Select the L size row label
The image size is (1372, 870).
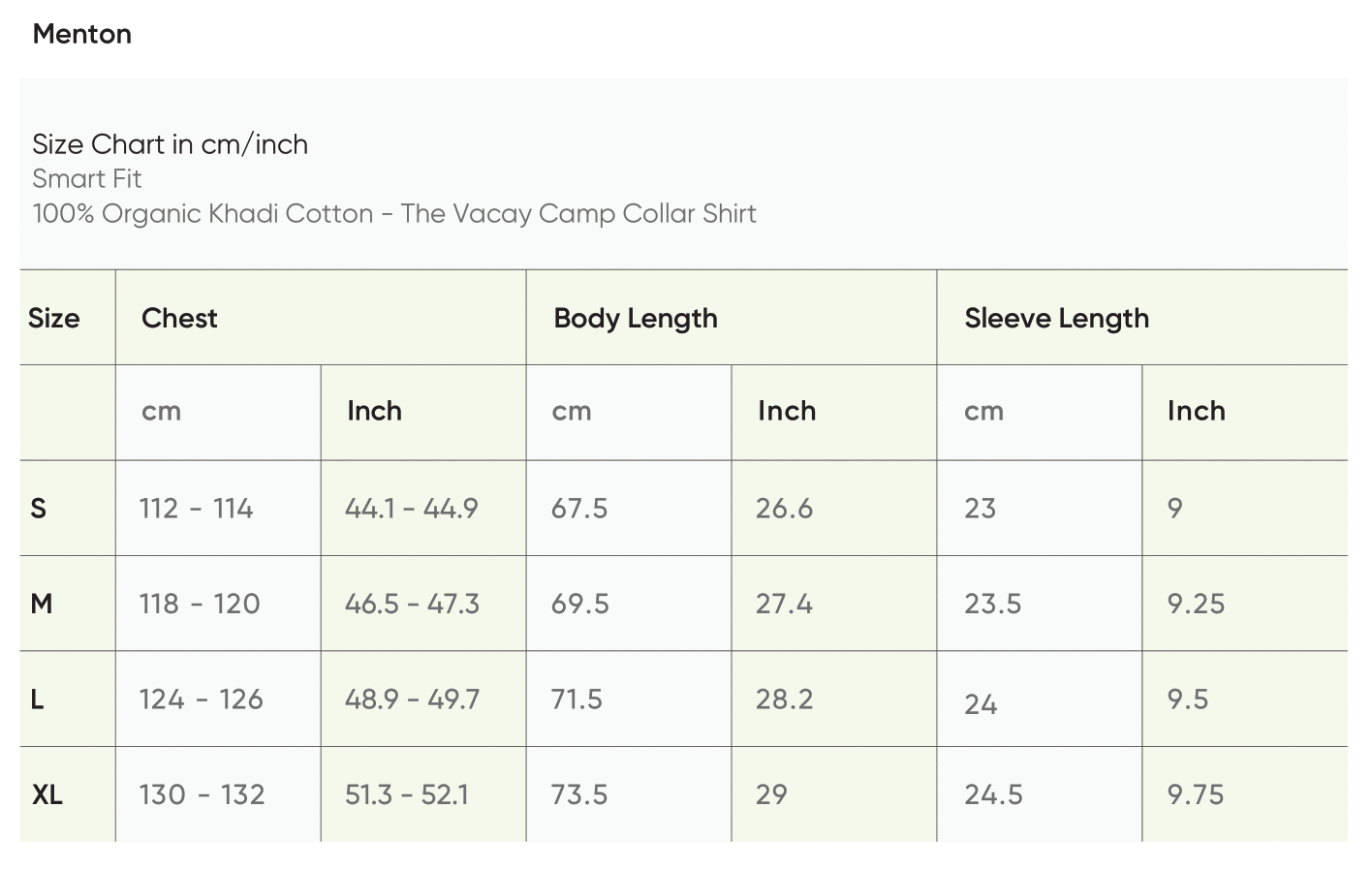click(x=38, y=699)
